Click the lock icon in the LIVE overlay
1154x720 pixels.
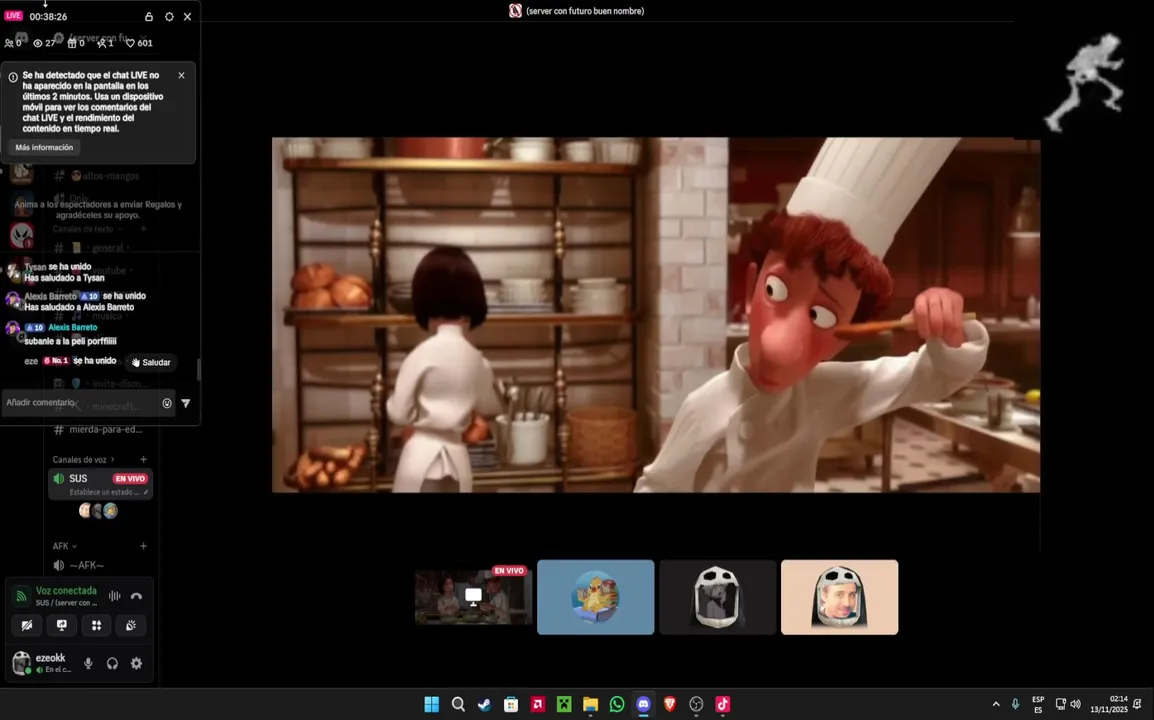pyautogui.click(x=149, y=16)
